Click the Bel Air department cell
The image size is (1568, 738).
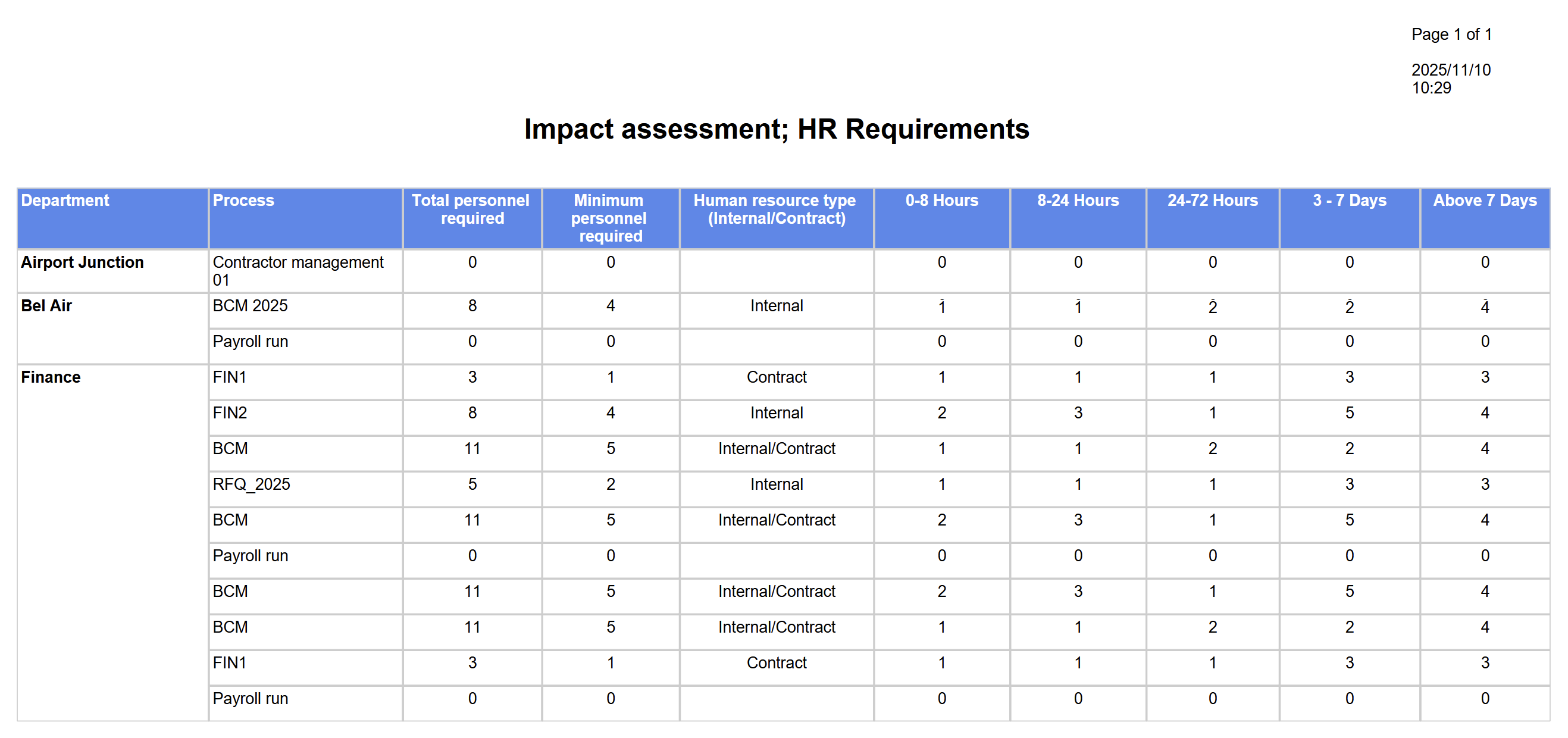click(46, 306)
